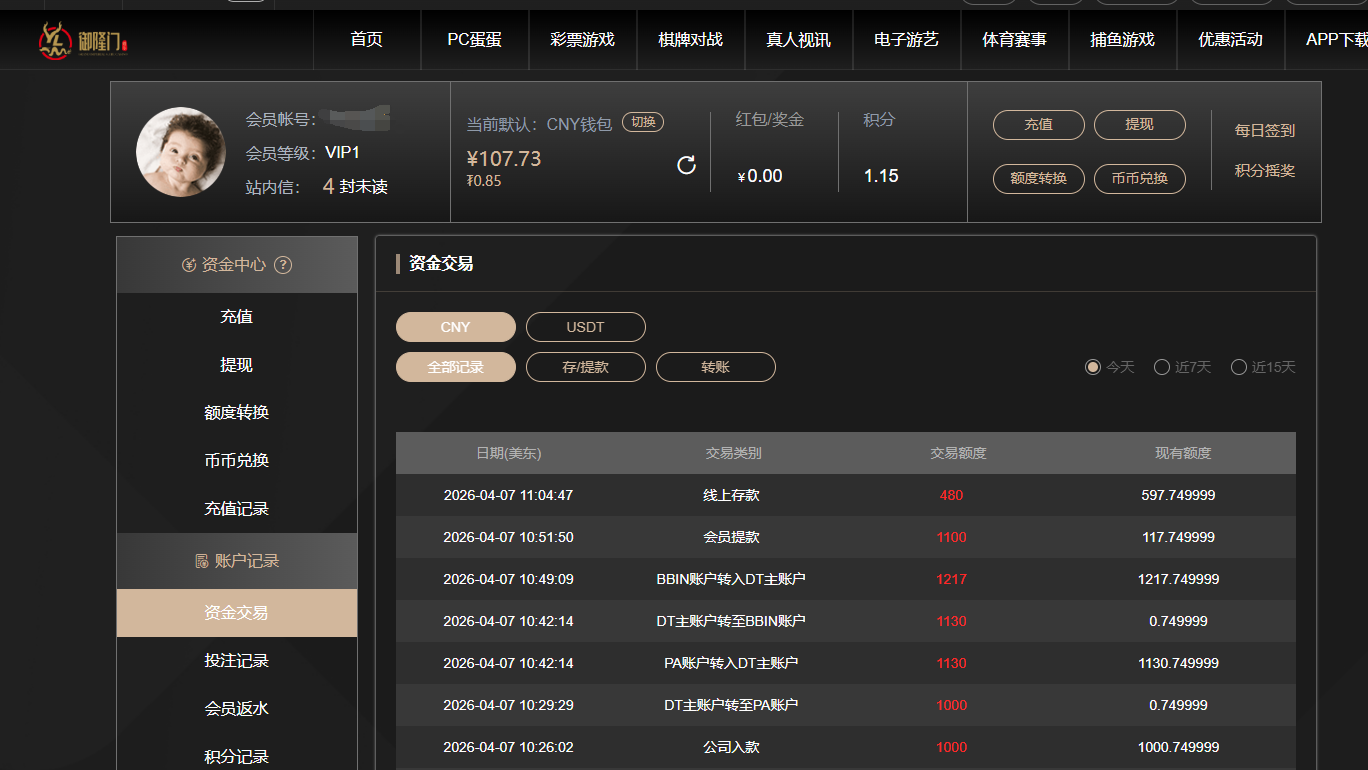Open 投注记录 in the sidebar
Image resolution: width=1368 pixels, height=770 pixels.
236,660
